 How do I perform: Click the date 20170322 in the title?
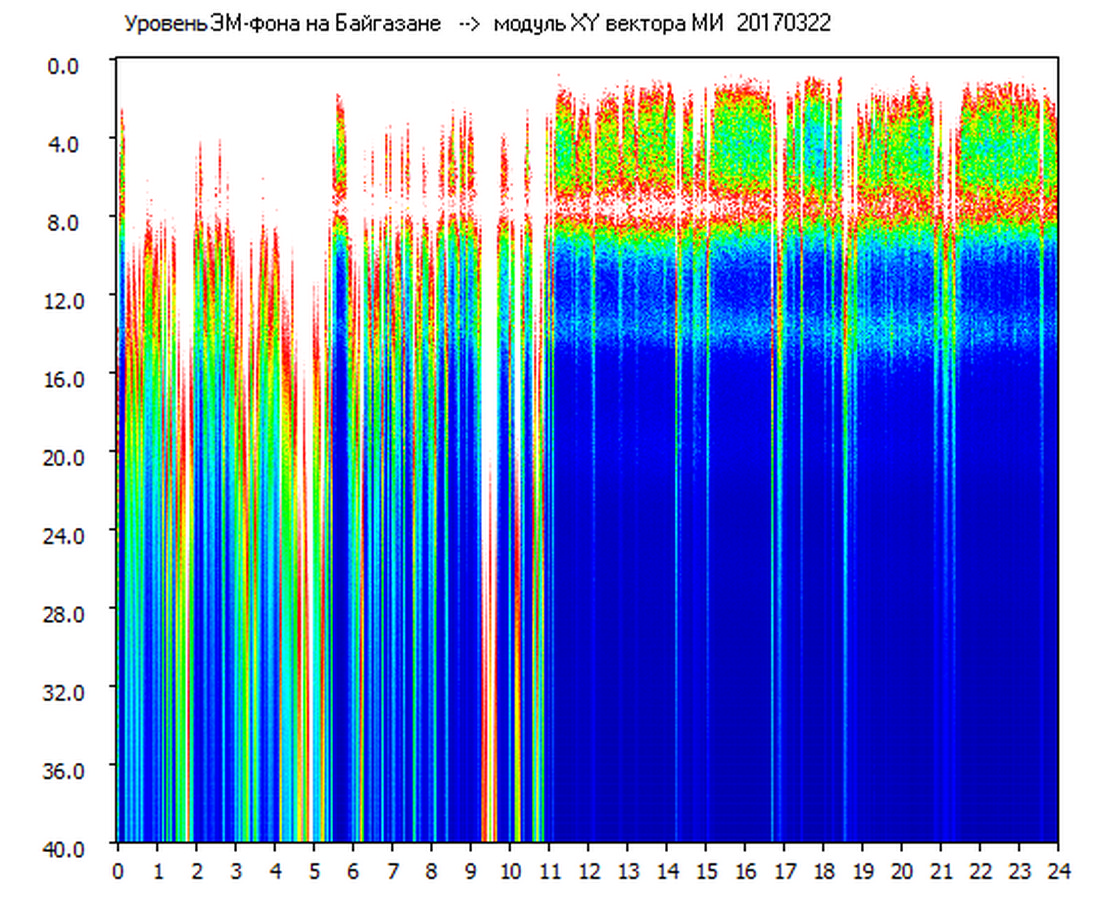coord(783,24)
